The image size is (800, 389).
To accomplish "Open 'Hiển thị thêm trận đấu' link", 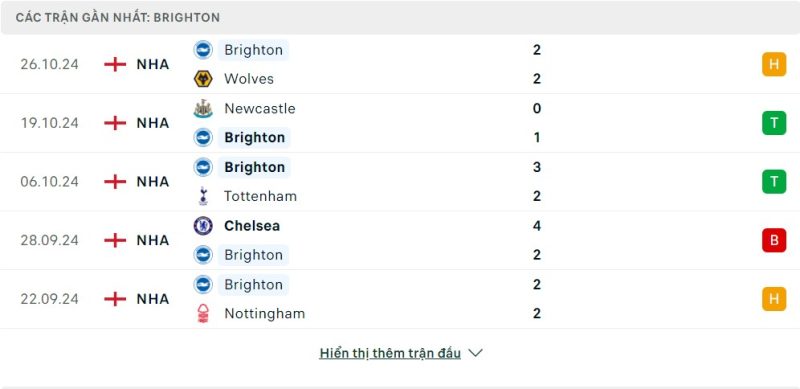I will pyautogui.click(x=390, y=353).
